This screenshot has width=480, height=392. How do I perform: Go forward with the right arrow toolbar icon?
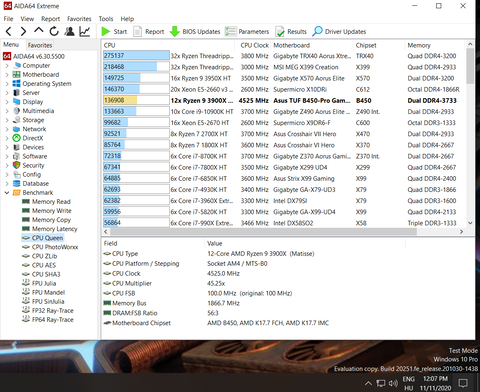(x=23, y=31)
